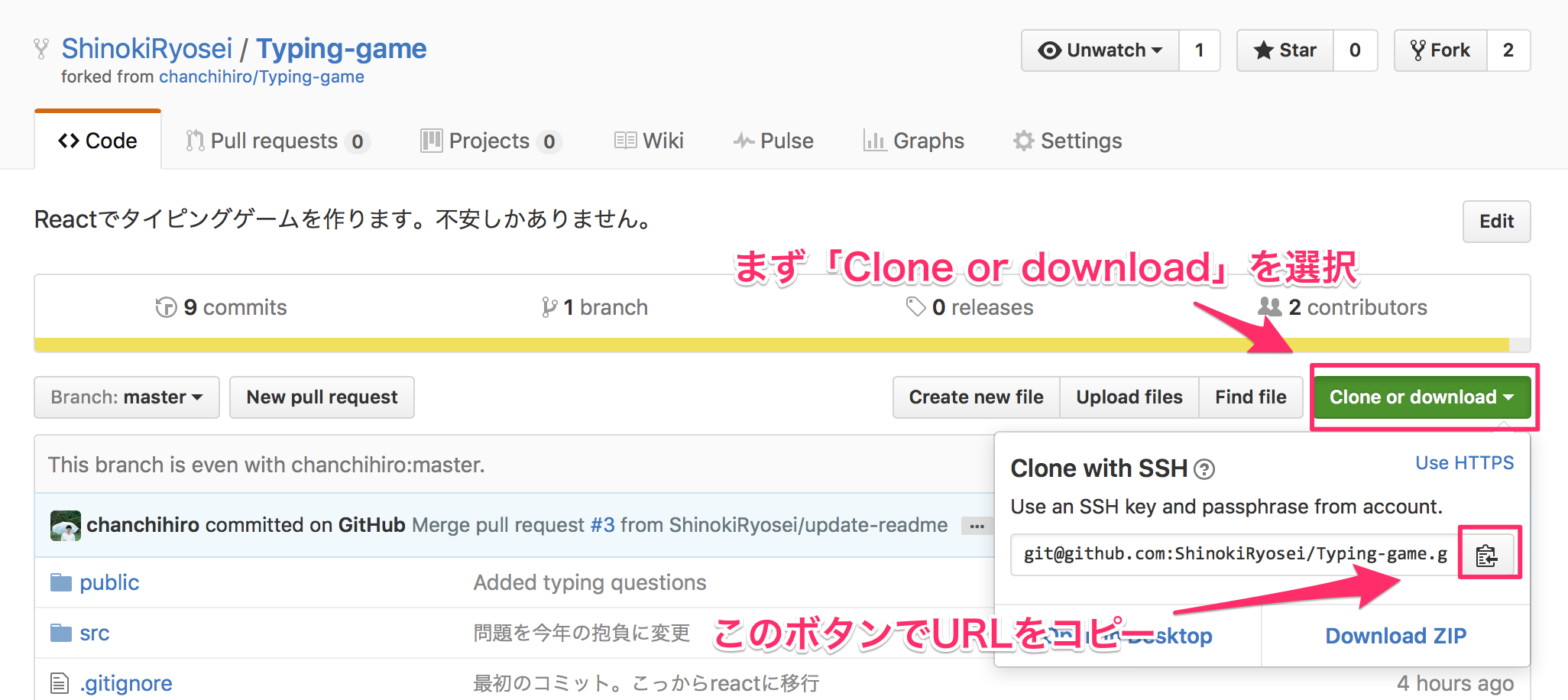Click the Edit description button

click(1496, 222)
